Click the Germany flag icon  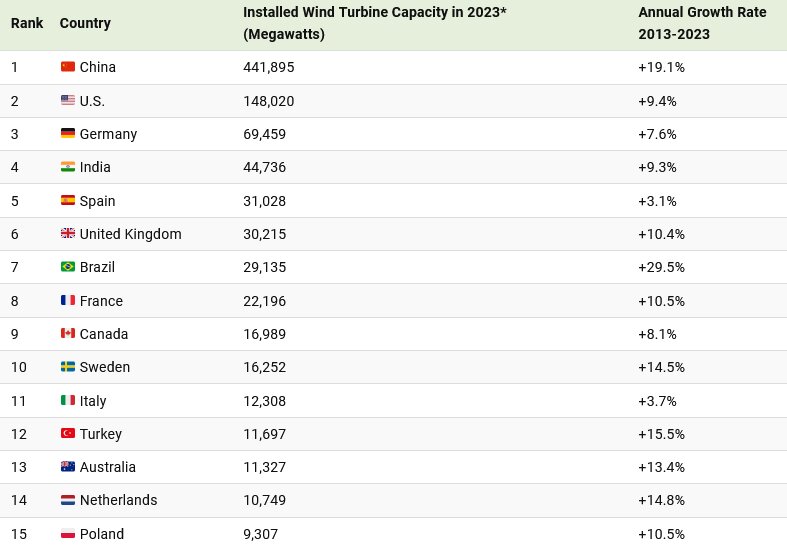68,134
